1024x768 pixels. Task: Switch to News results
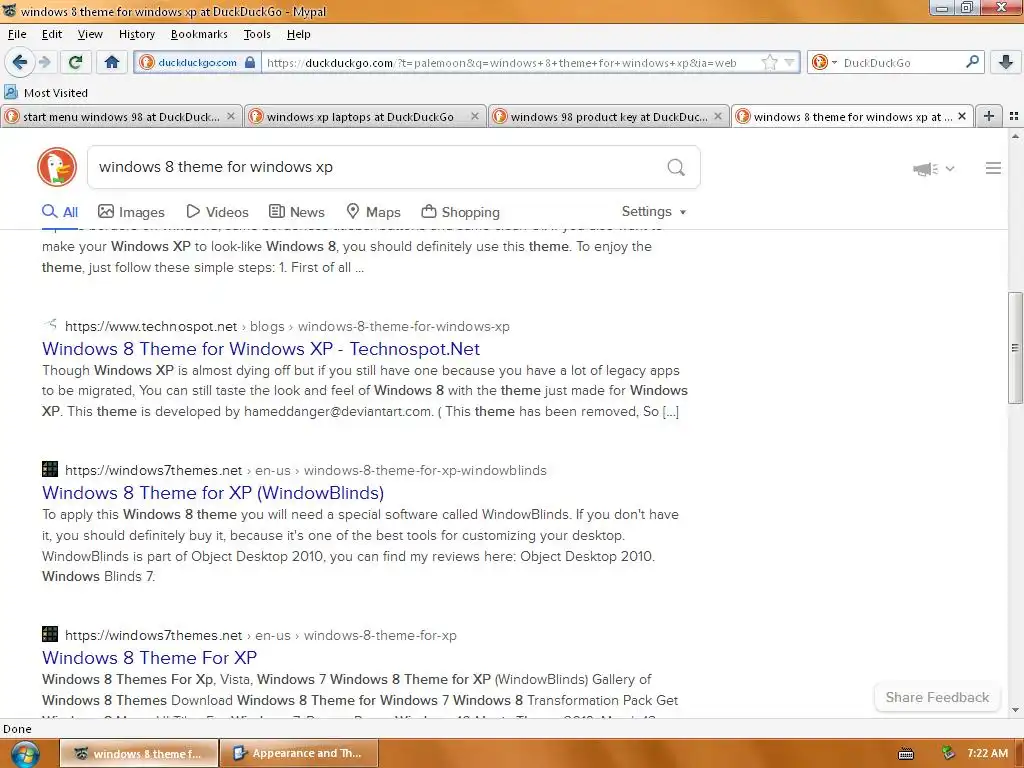pyautogui.click(x=296, y=212)
